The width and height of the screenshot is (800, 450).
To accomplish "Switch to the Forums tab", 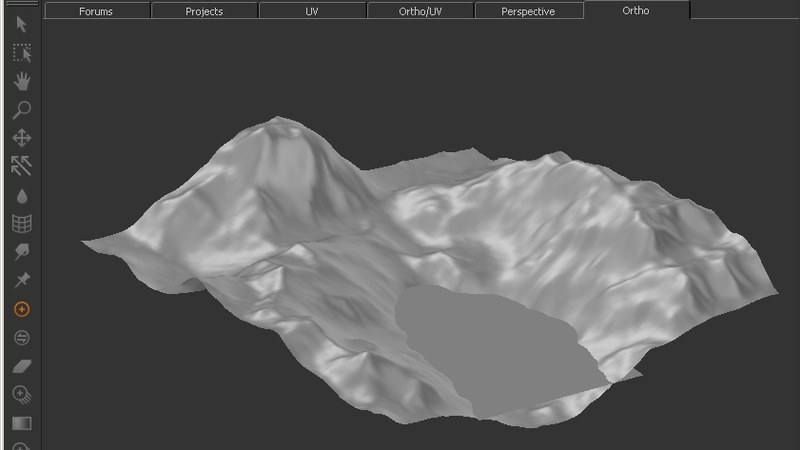I will 96,11.
